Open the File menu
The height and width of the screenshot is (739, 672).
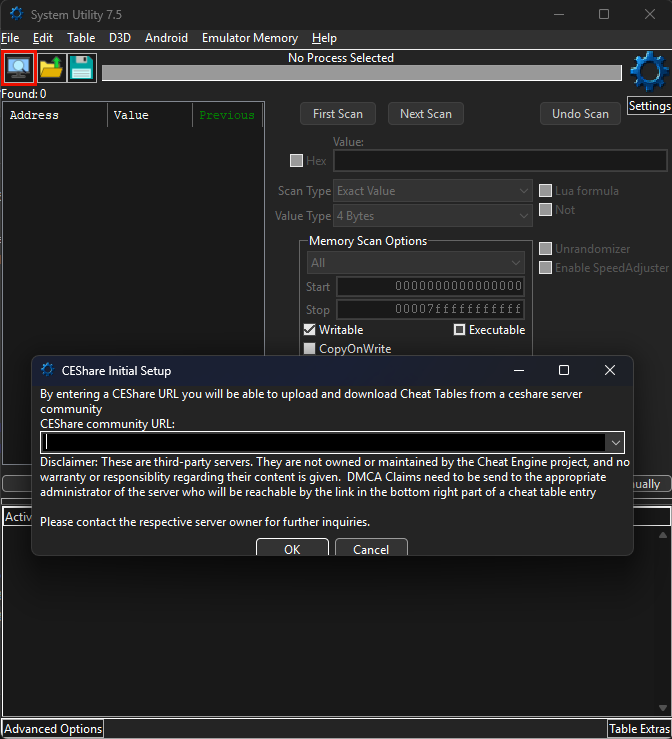tap(10, 38)
